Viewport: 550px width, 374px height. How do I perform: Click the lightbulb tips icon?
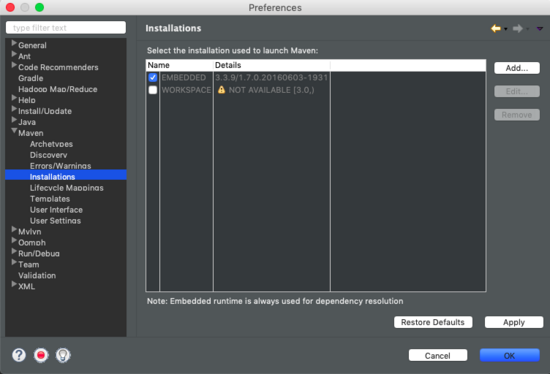63,355
